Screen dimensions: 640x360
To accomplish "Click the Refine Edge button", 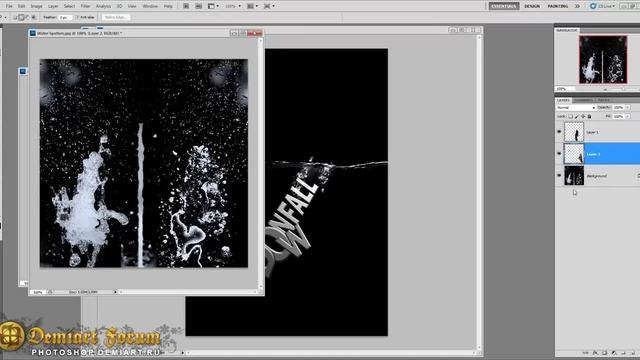I will coord(116,18).
